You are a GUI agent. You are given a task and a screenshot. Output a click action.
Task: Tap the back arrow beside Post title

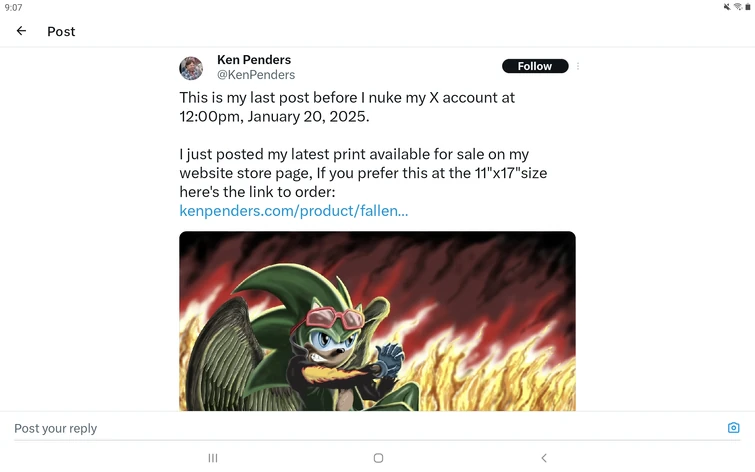tap(21, 31)
